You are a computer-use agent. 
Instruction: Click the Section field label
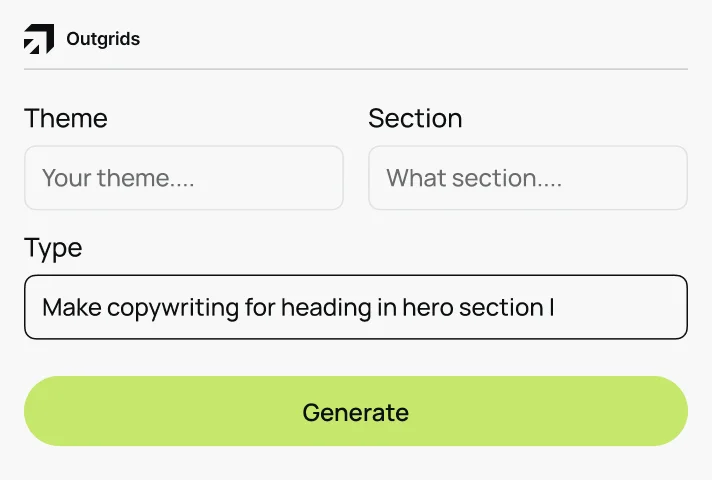click(x=415, y=118)
